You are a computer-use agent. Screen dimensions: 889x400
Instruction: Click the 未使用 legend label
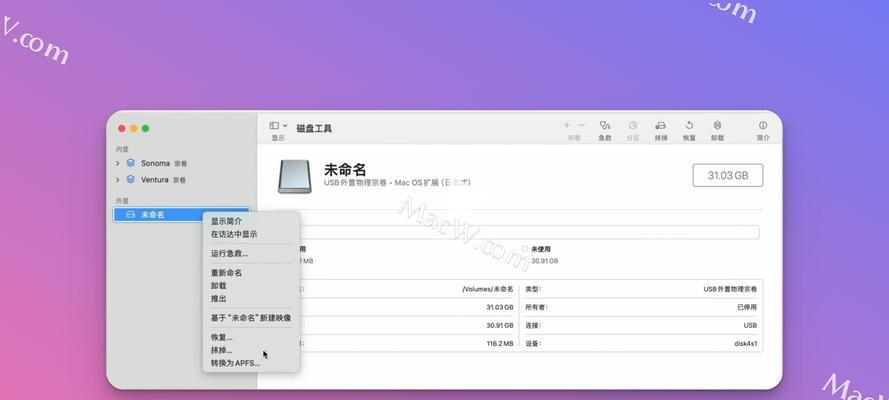(x=540, y=249)
